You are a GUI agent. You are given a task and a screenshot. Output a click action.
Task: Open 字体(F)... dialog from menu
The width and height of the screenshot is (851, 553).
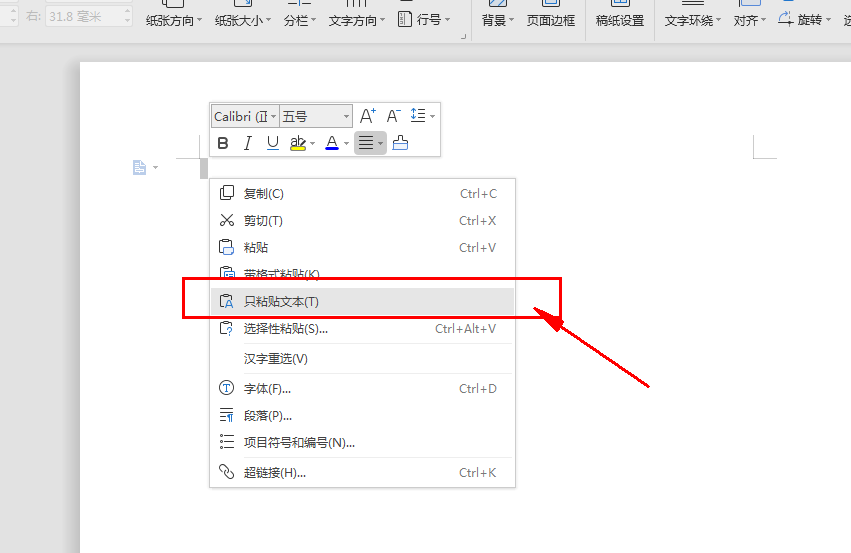click(362, 389)
